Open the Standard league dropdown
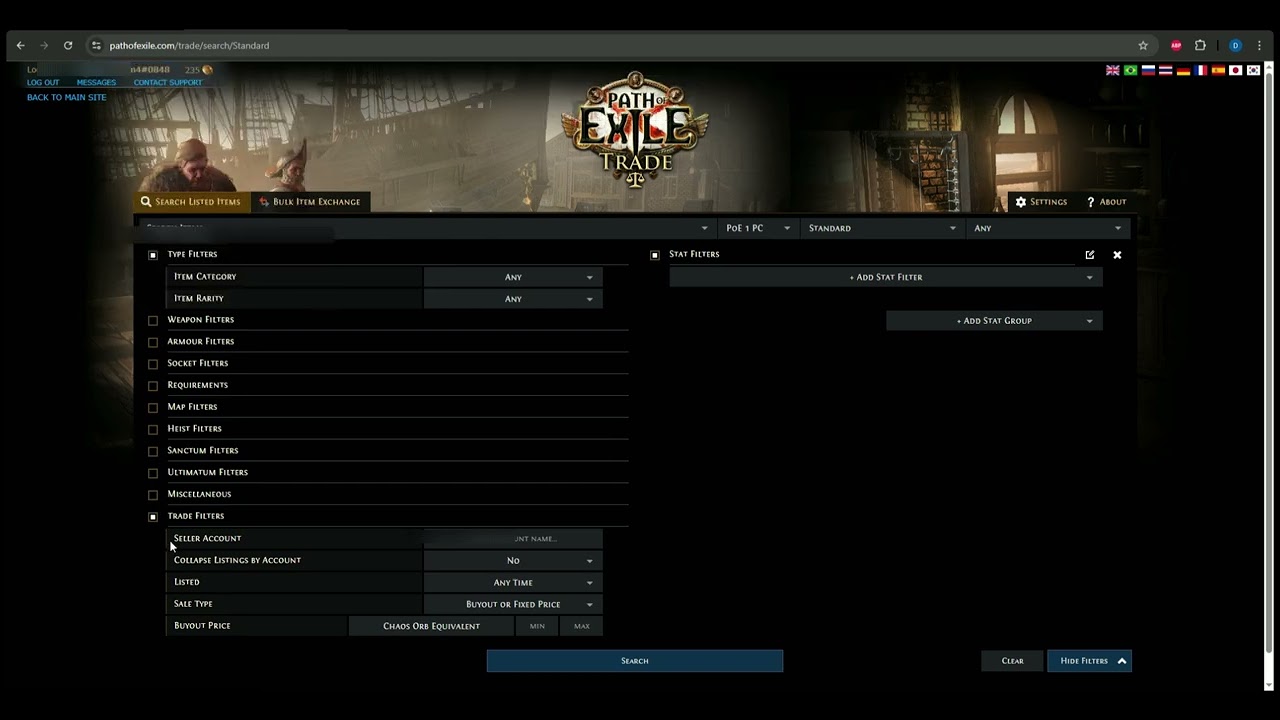The image size is (1280, 720). point(882,228)
